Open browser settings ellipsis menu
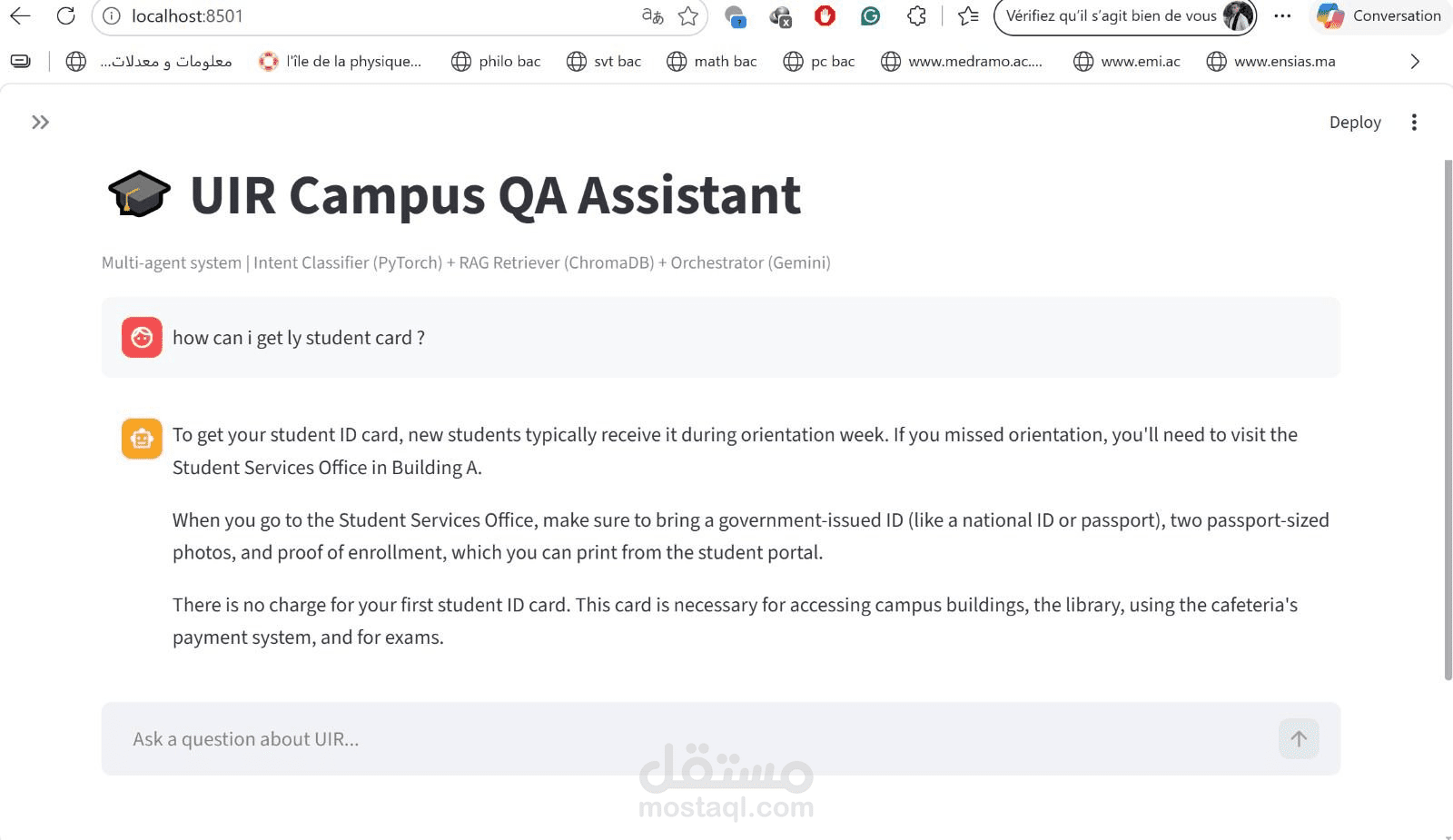This screenshot has width=1453, height=840. tap(1282, 15)
